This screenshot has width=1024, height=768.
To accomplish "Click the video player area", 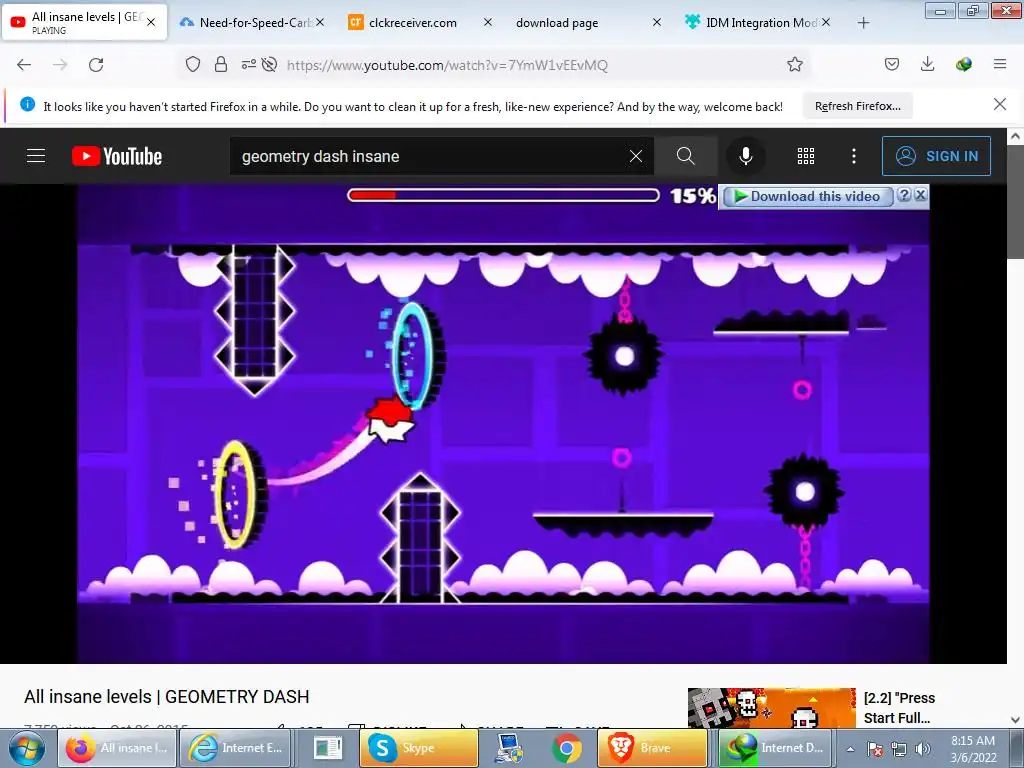I will [503, 423].
